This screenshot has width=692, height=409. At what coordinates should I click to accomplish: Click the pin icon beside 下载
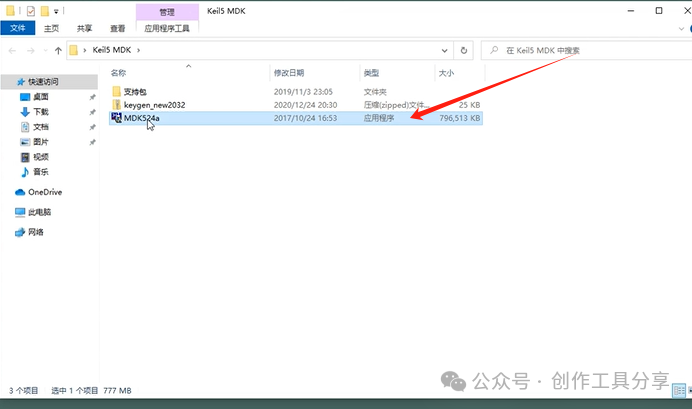pos(92,112)
